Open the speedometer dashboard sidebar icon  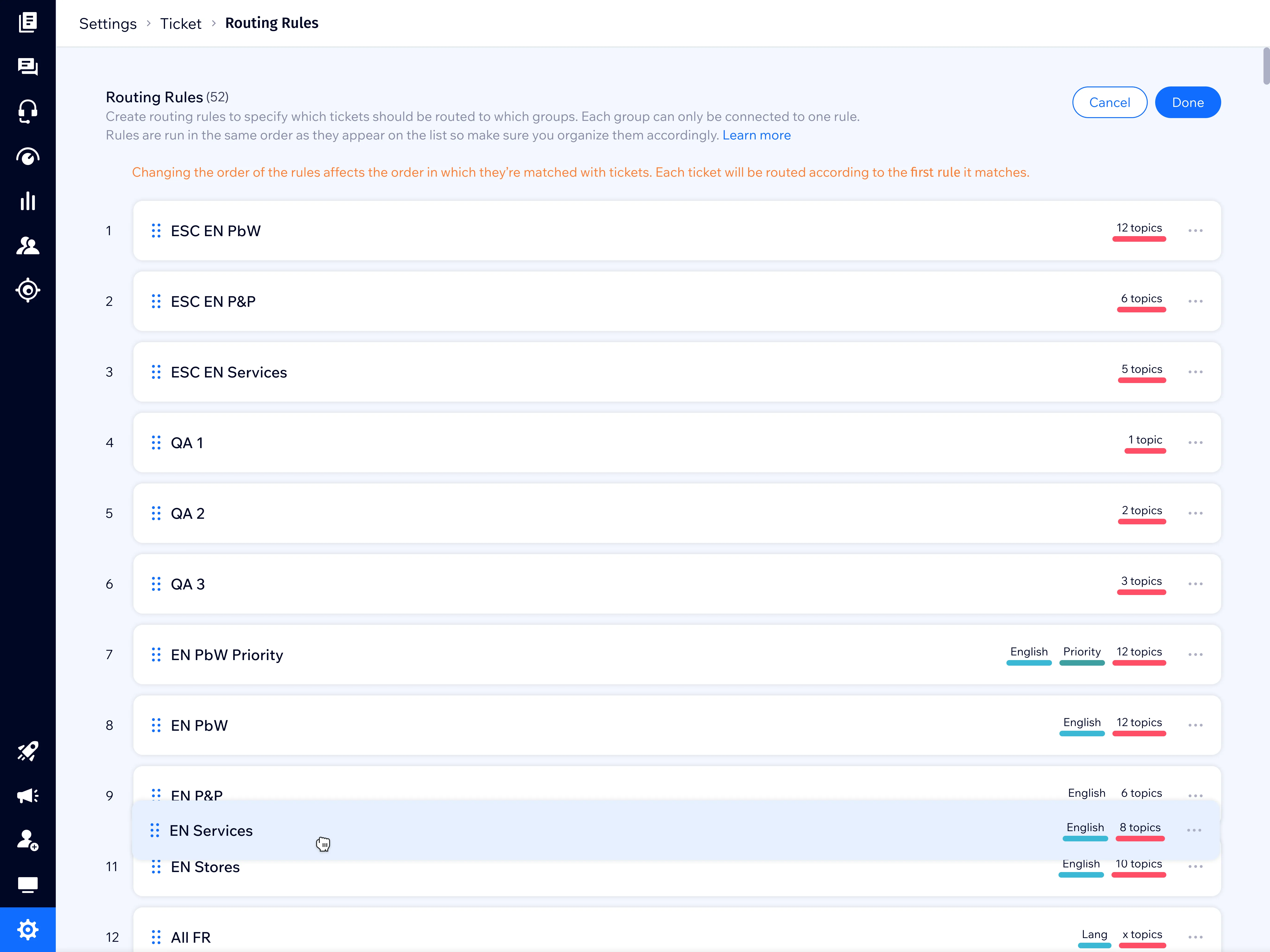point(28,156)
